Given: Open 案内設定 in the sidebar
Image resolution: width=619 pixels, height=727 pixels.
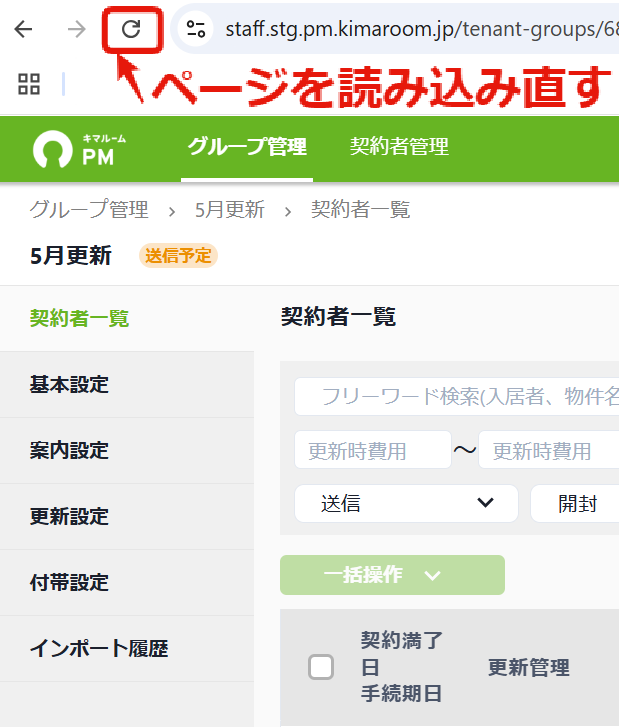Looking at the screenshot, I should (x=127, y=450).
